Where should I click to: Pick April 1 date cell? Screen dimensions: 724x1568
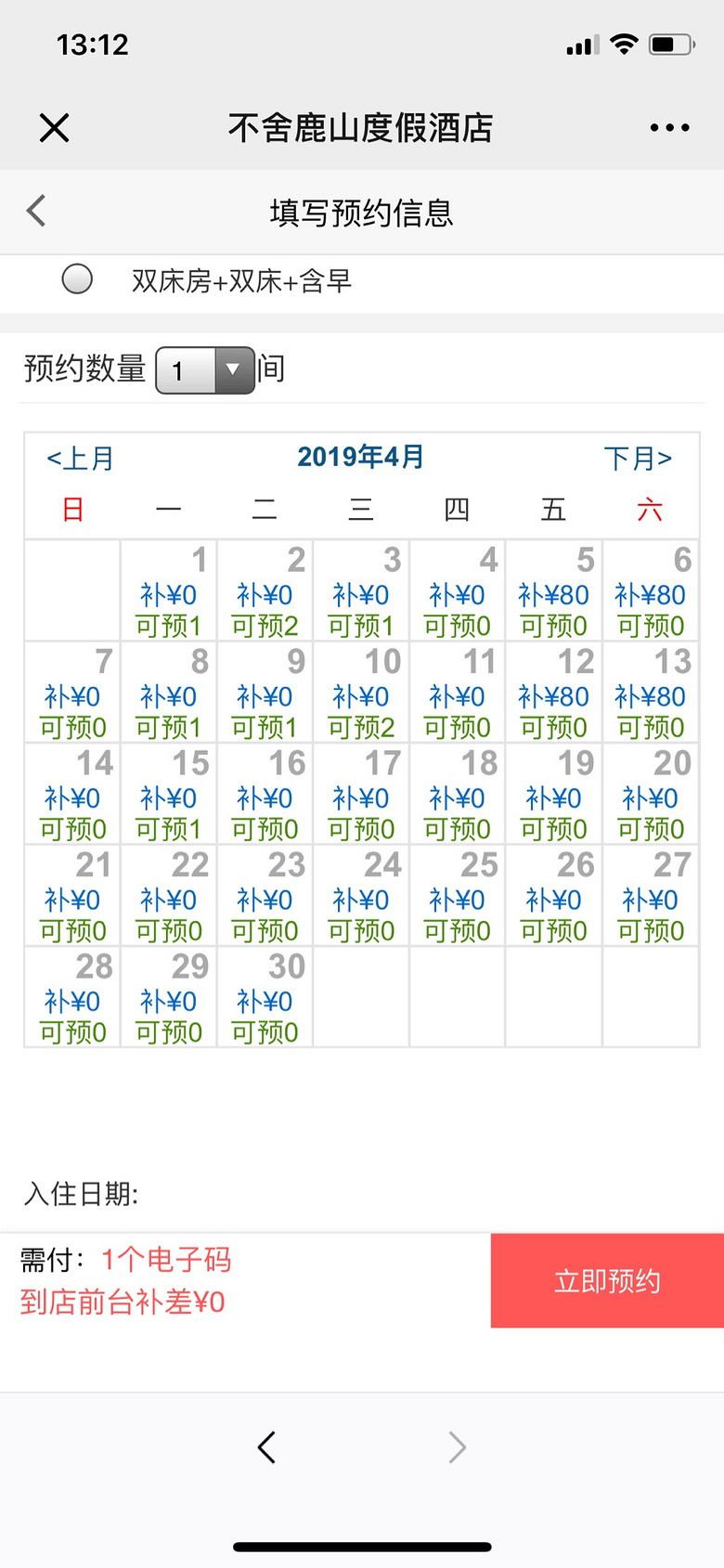pyautogui.click(x=168, y=590)
